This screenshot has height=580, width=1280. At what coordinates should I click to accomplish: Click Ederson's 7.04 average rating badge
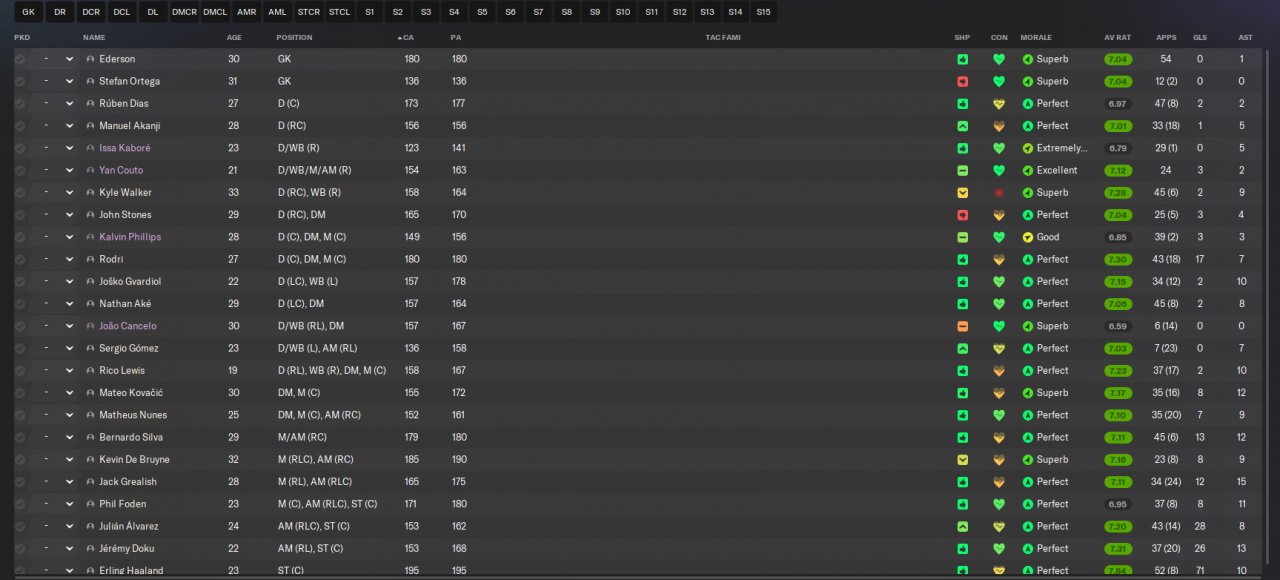pyautogui.click(x=1118, y=59)
